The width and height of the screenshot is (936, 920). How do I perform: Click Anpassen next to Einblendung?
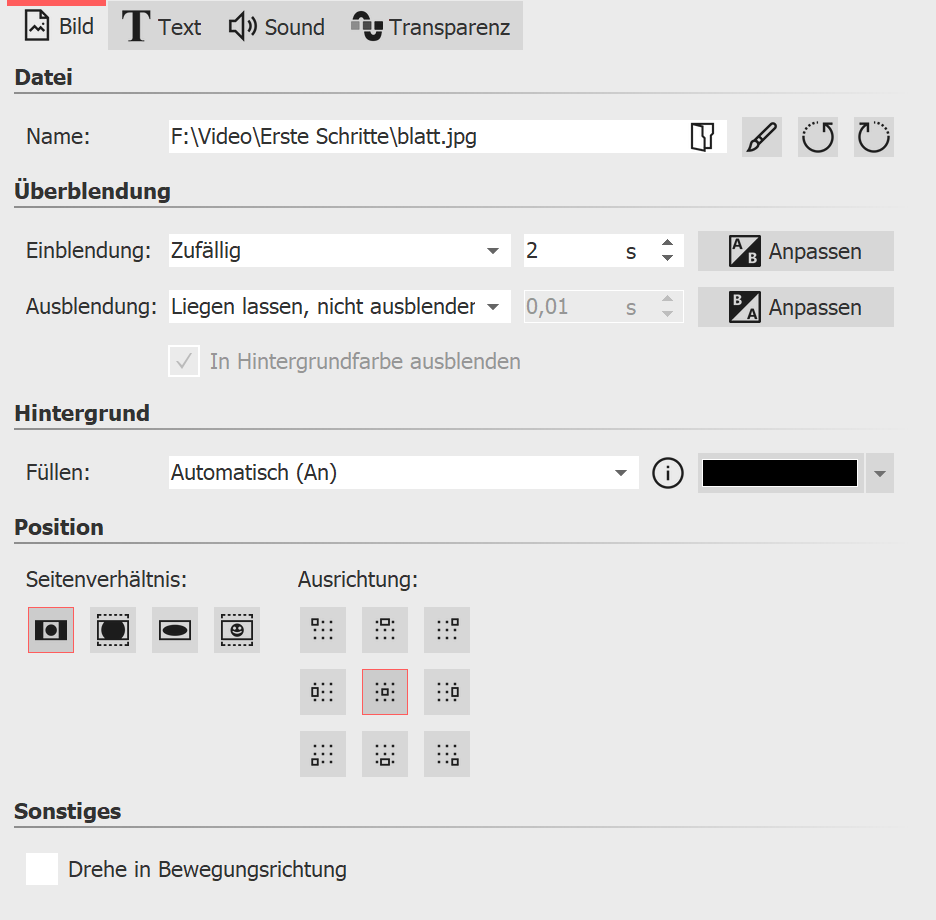pos(795,251)
